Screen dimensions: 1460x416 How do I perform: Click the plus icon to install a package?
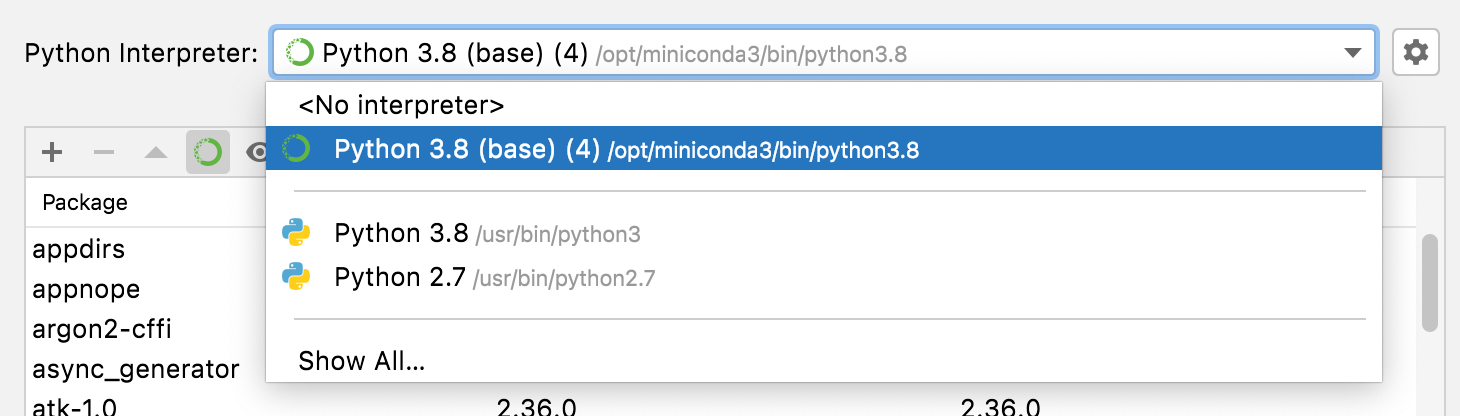[52, 152]
